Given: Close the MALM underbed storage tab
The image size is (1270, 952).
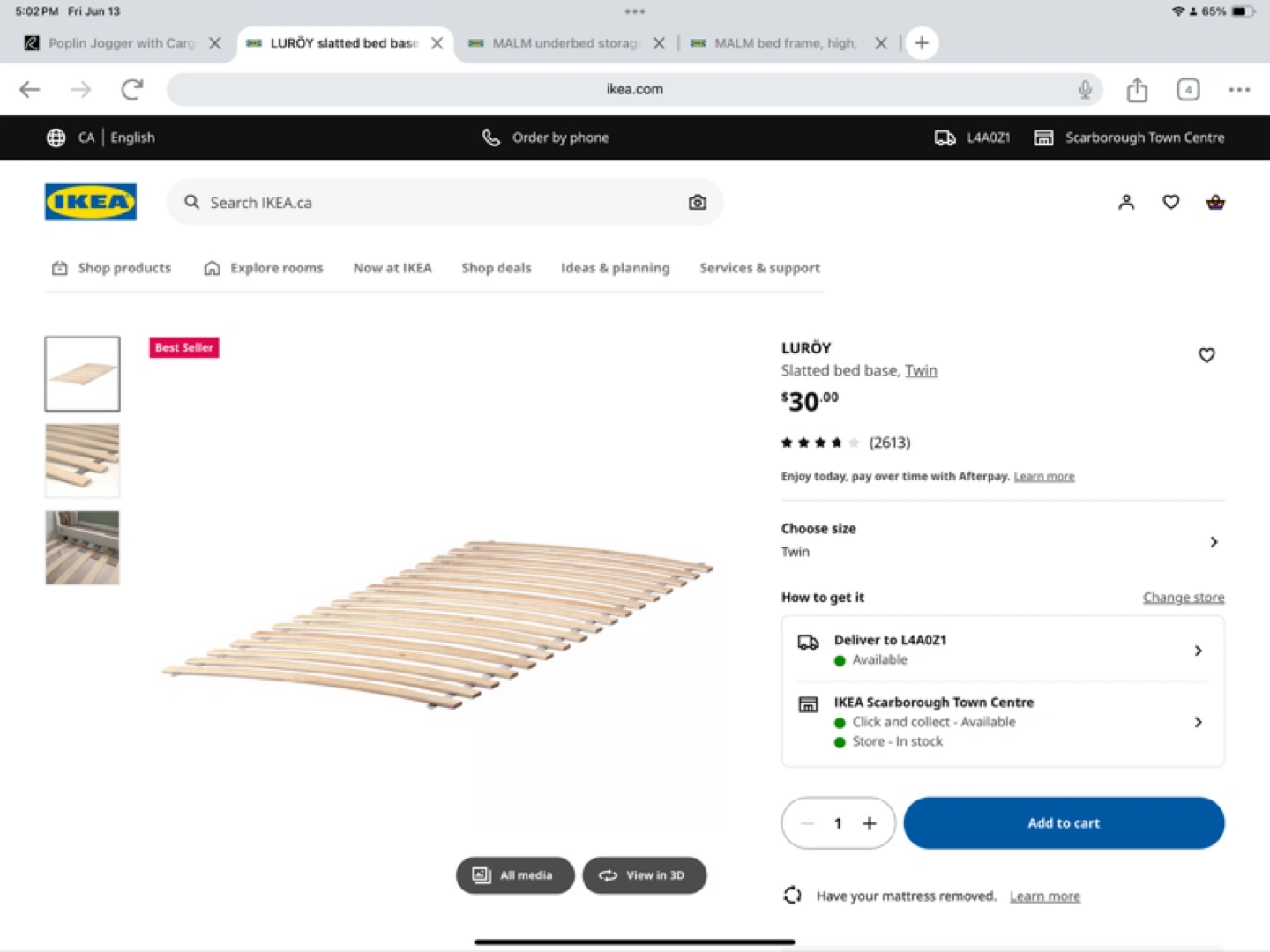Looking at the screenshot, I should [x=659, y=43].
